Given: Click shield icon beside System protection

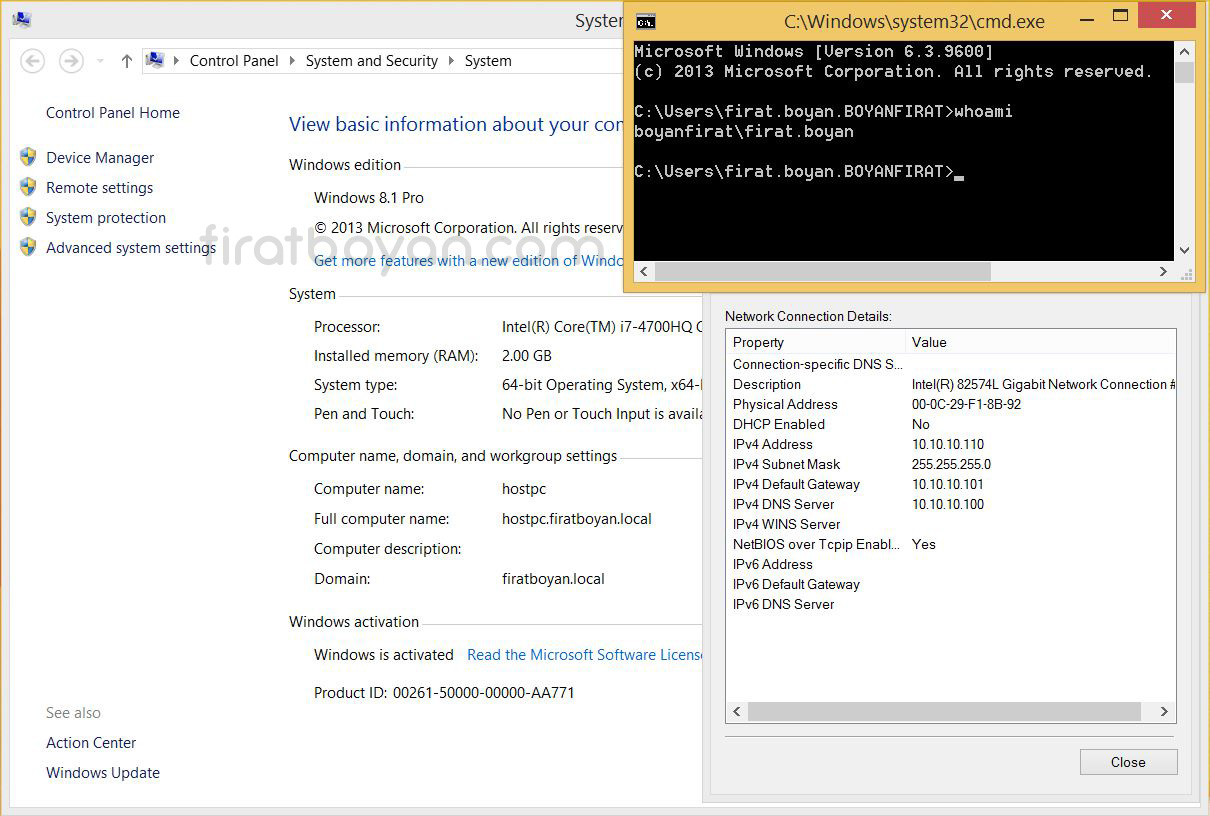Looking at the screenshot, I should [x=28, y=217].
